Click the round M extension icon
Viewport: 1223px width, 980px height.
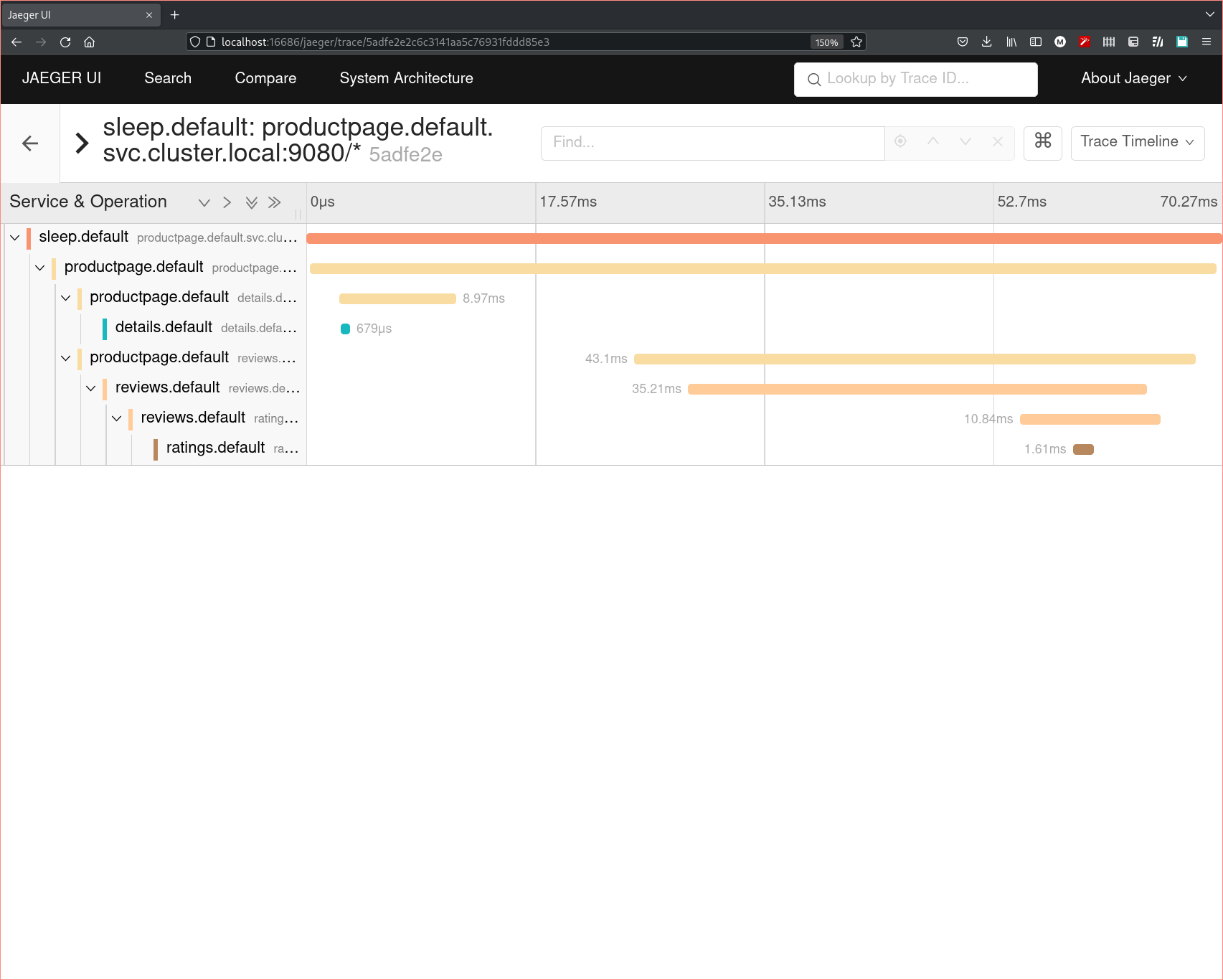[x=1060, y=42]
